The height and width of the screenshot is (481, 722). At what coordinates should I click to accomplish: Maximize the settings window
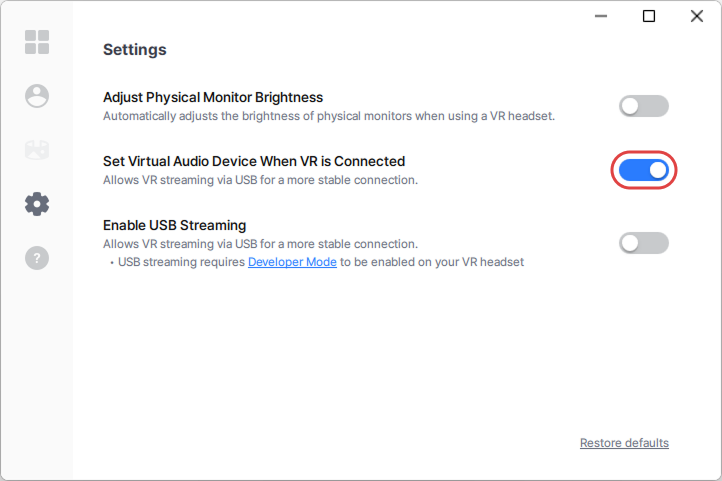tap(649, 16)
